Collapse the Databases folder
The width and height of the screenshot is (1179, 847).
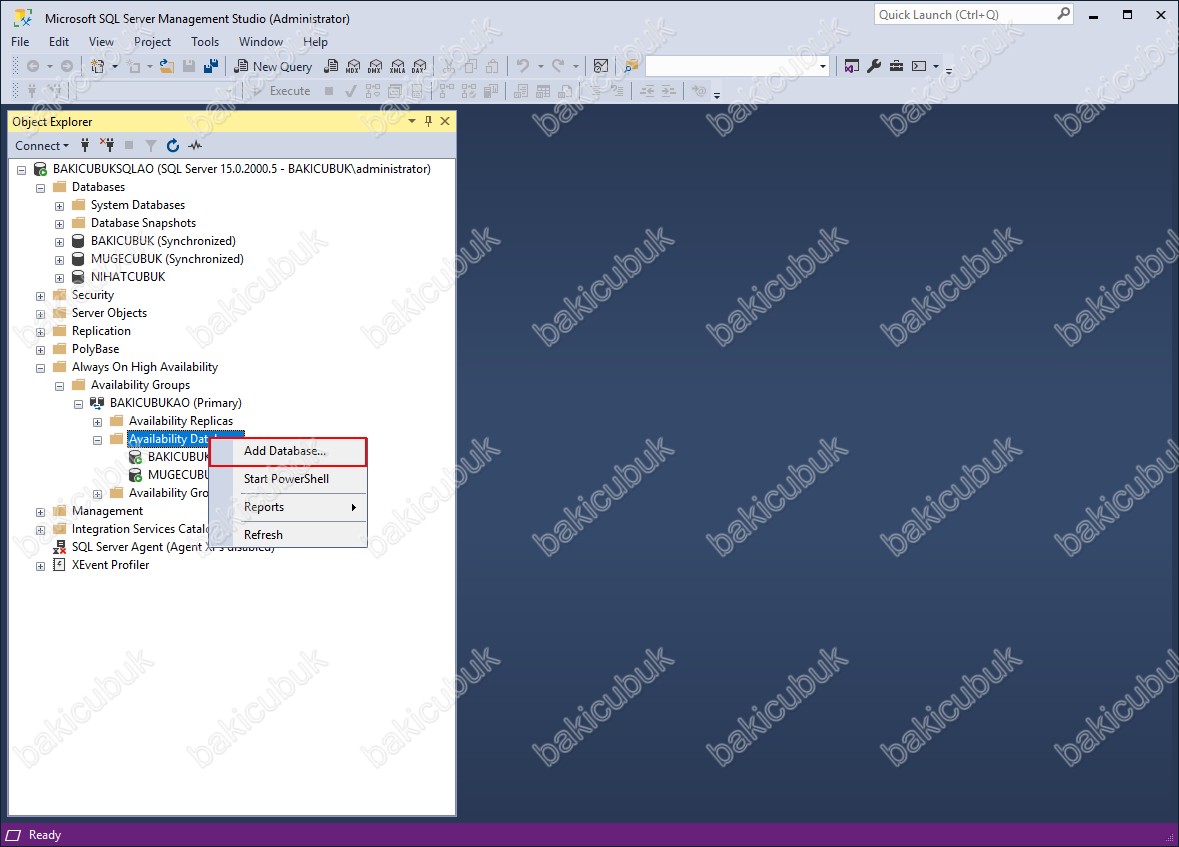point(41,188)
